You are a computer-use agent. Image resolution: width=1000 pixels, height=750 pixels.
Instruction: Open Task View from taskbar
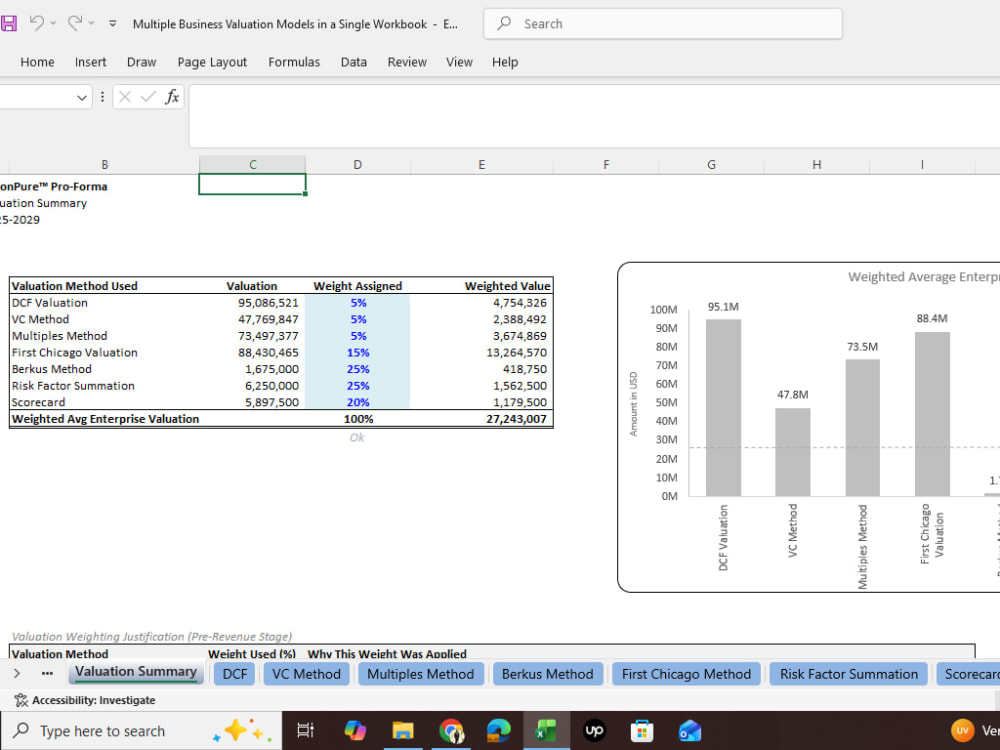click(x=305, y=731)
